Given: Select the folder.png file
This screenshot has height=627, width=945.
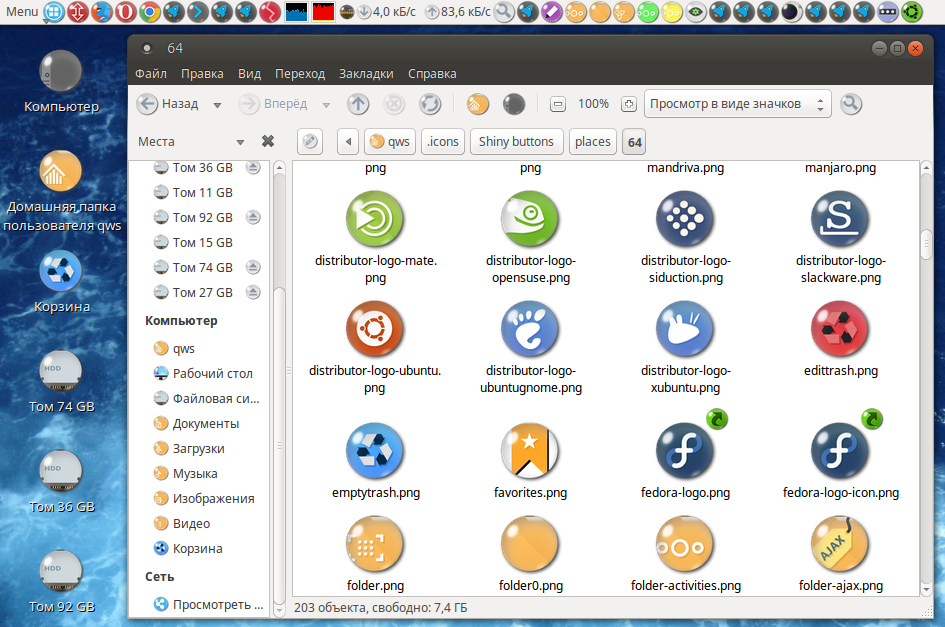Looking at the screenshot, I should [x=375, y=554].
